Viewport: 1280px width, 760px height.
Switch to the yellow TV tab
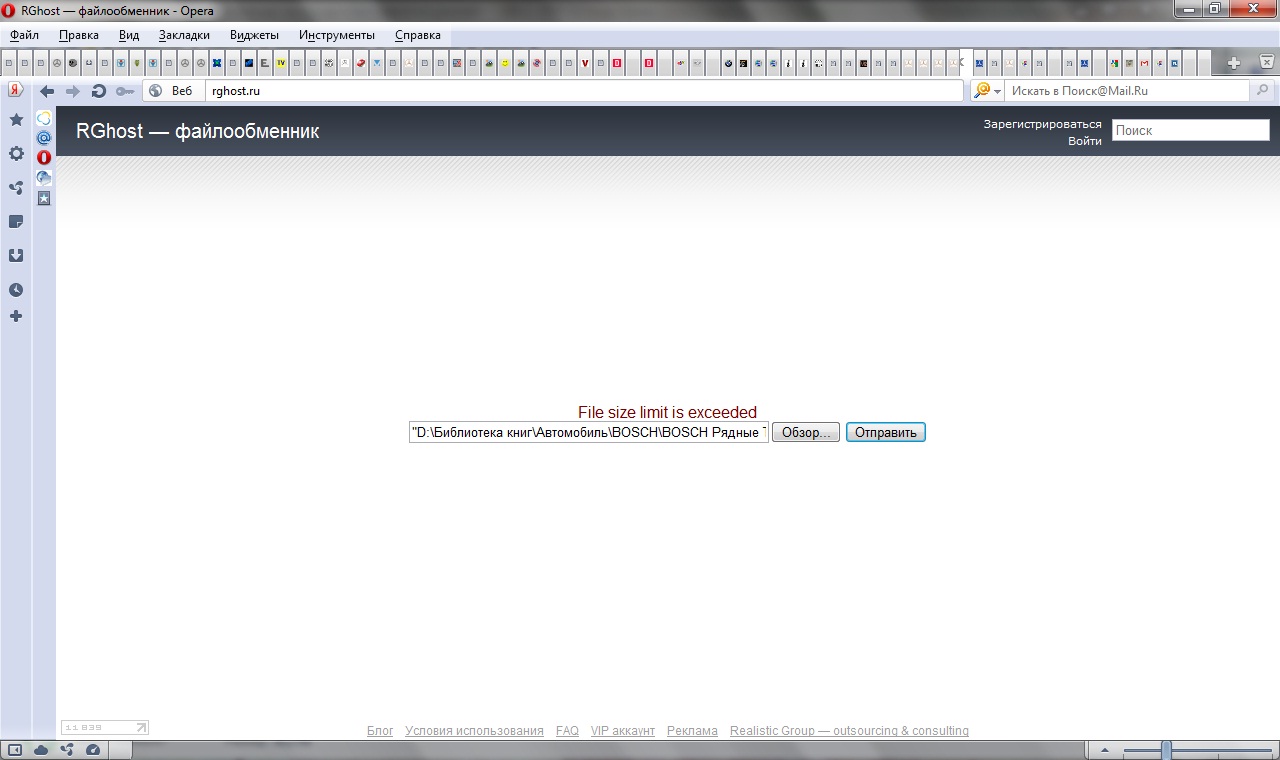tap(281, 63)
